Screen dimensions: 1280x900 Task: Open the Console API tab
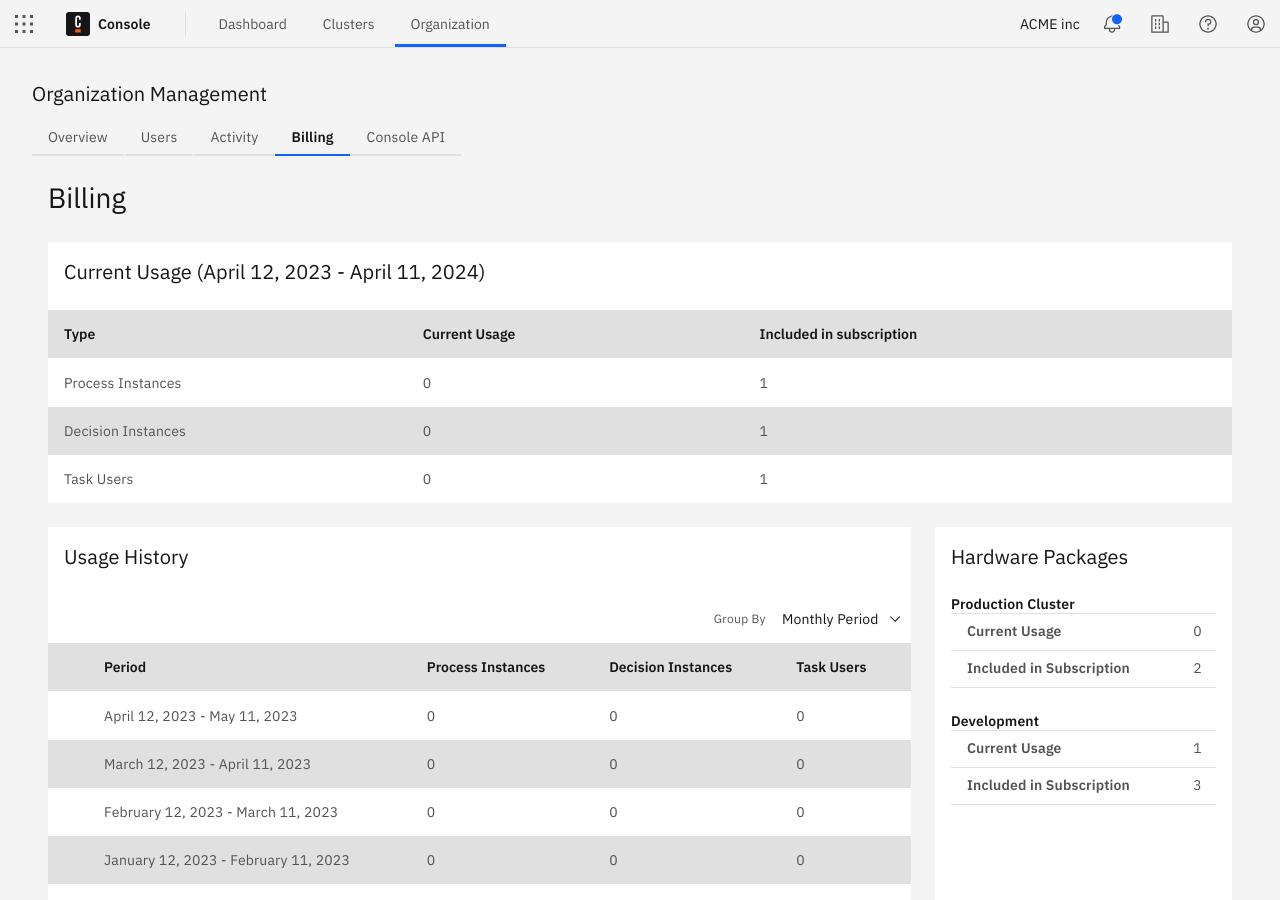(x=405, y=137)
